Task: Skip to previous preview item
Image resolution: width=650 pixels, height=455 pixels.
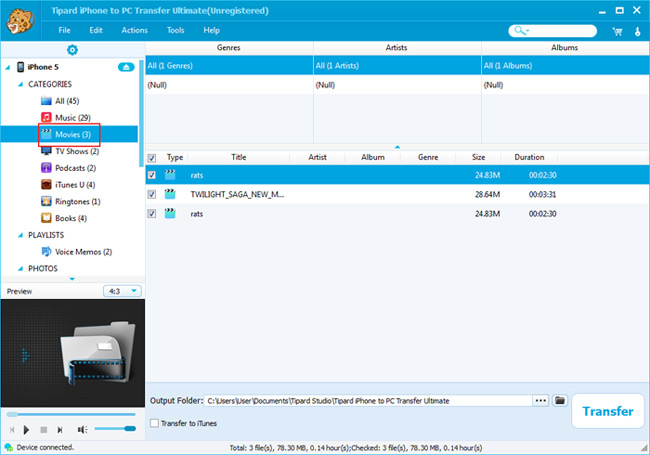Action: click(12, 430)
